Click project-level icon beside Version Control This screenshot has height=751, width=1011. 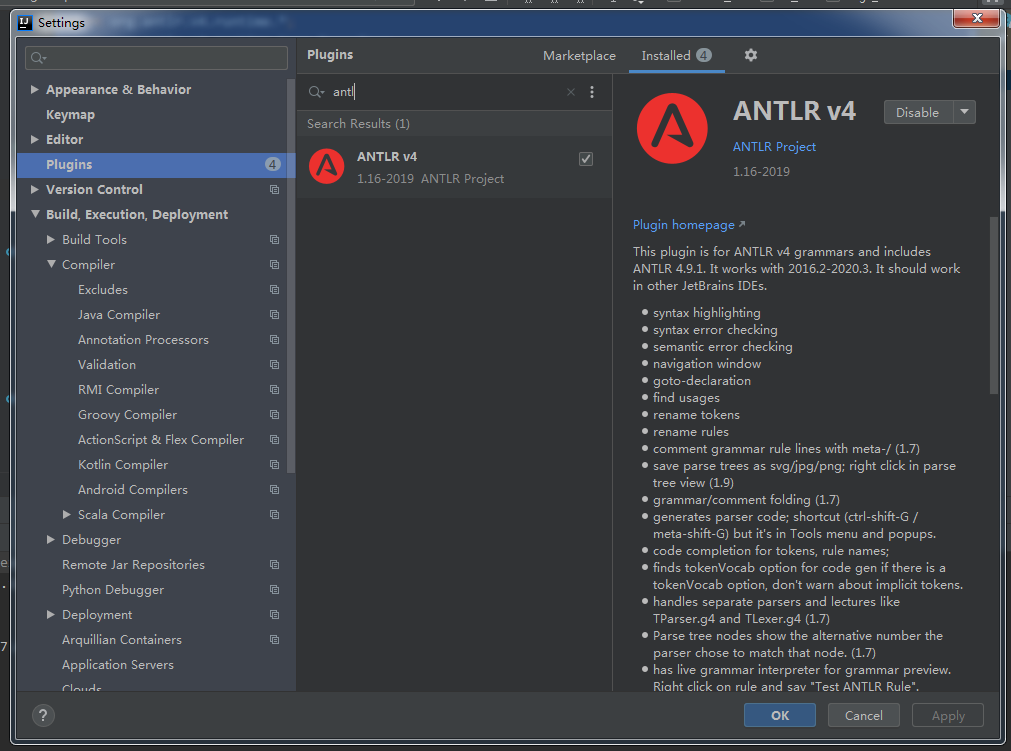point(274,190)
